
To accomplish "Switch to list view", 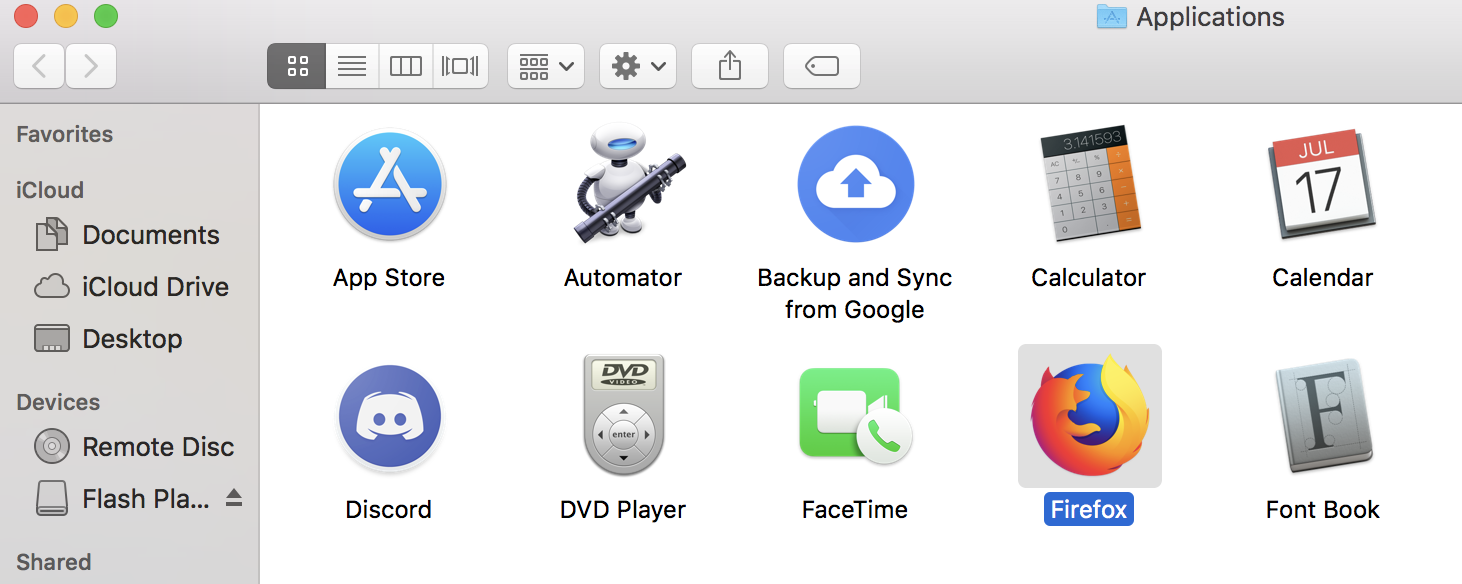I will pyautogui.click(x=352, y=67).
